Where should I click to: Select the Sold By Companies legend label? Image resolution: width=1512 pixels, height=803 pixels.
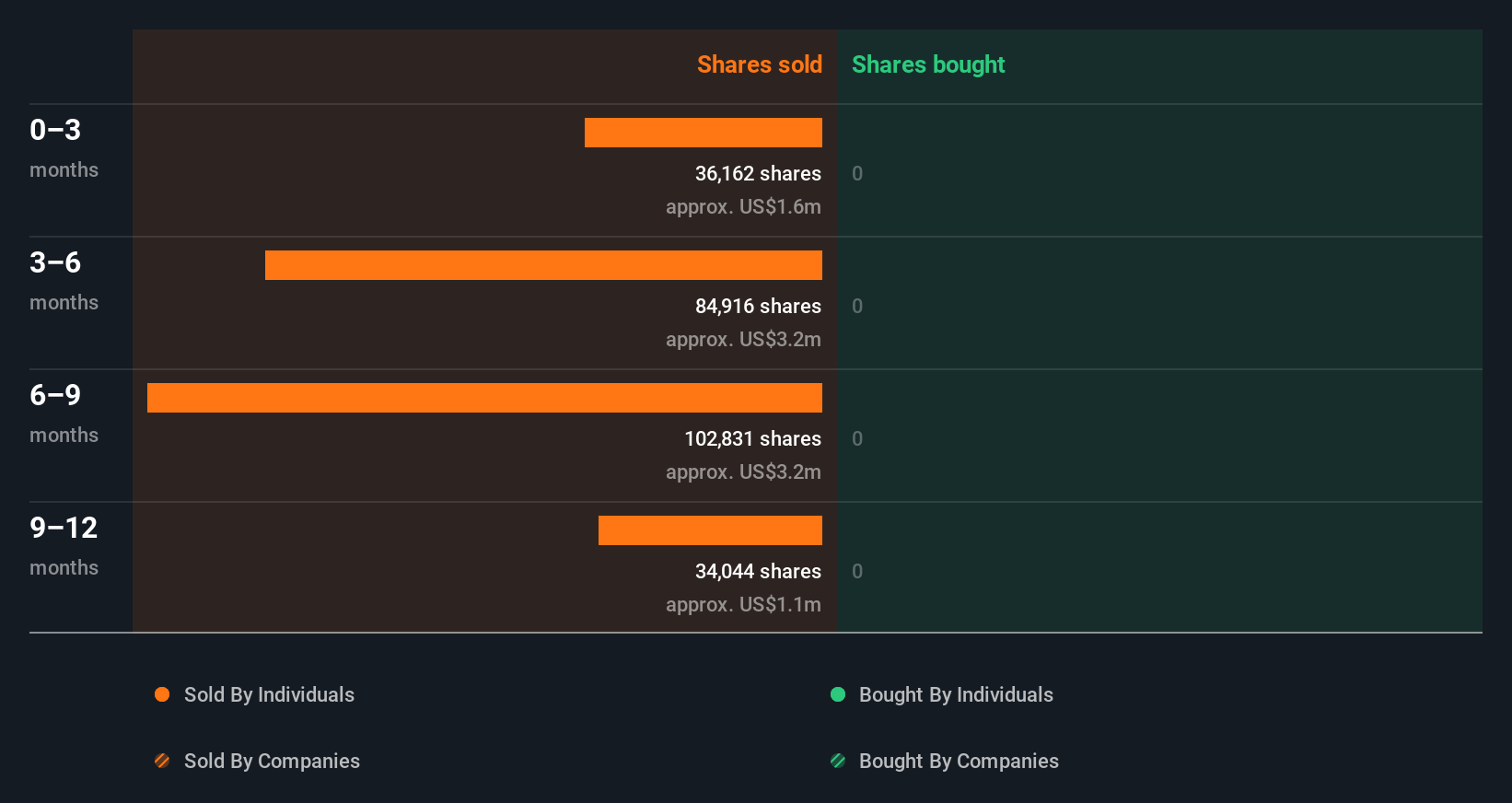272,762
